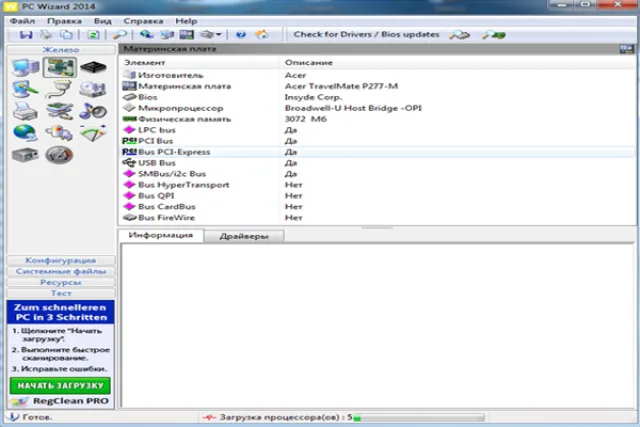Open the gray drive box icon

click(x=25, y=155)
